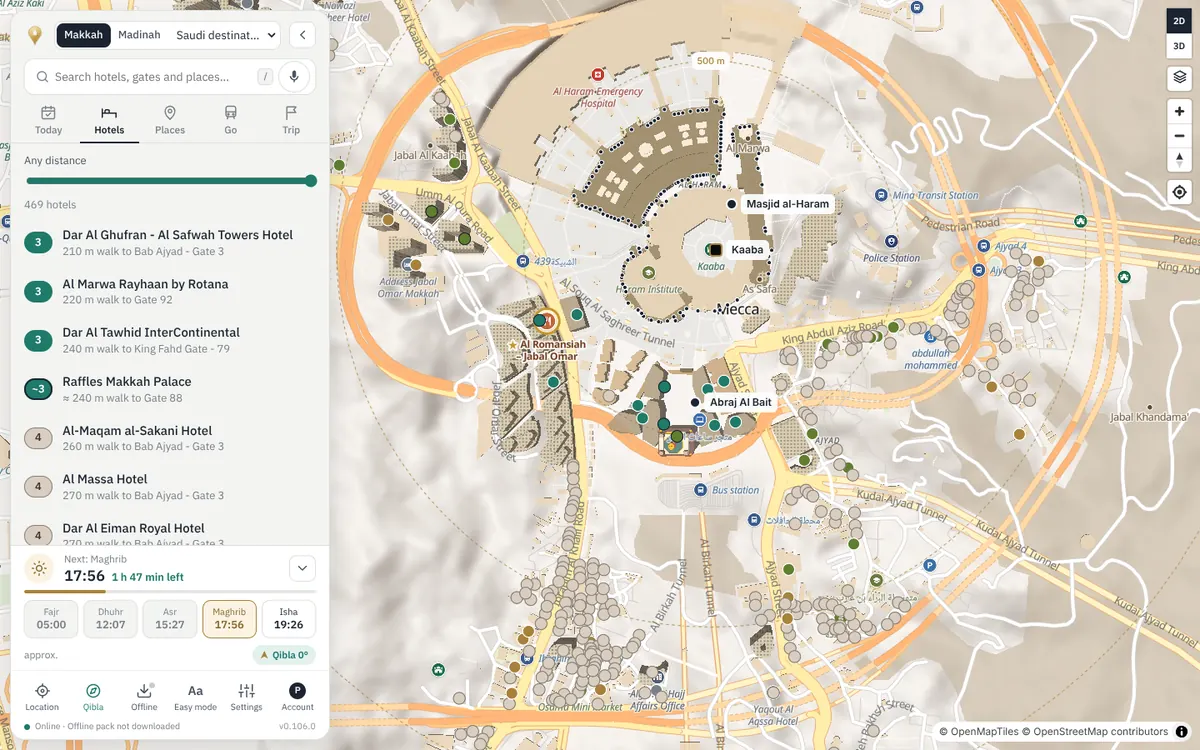Open Dar Al Tawhid InterContinental listing
The width and height of the screenshot is (1200, 750).
(x=170, y=340)
